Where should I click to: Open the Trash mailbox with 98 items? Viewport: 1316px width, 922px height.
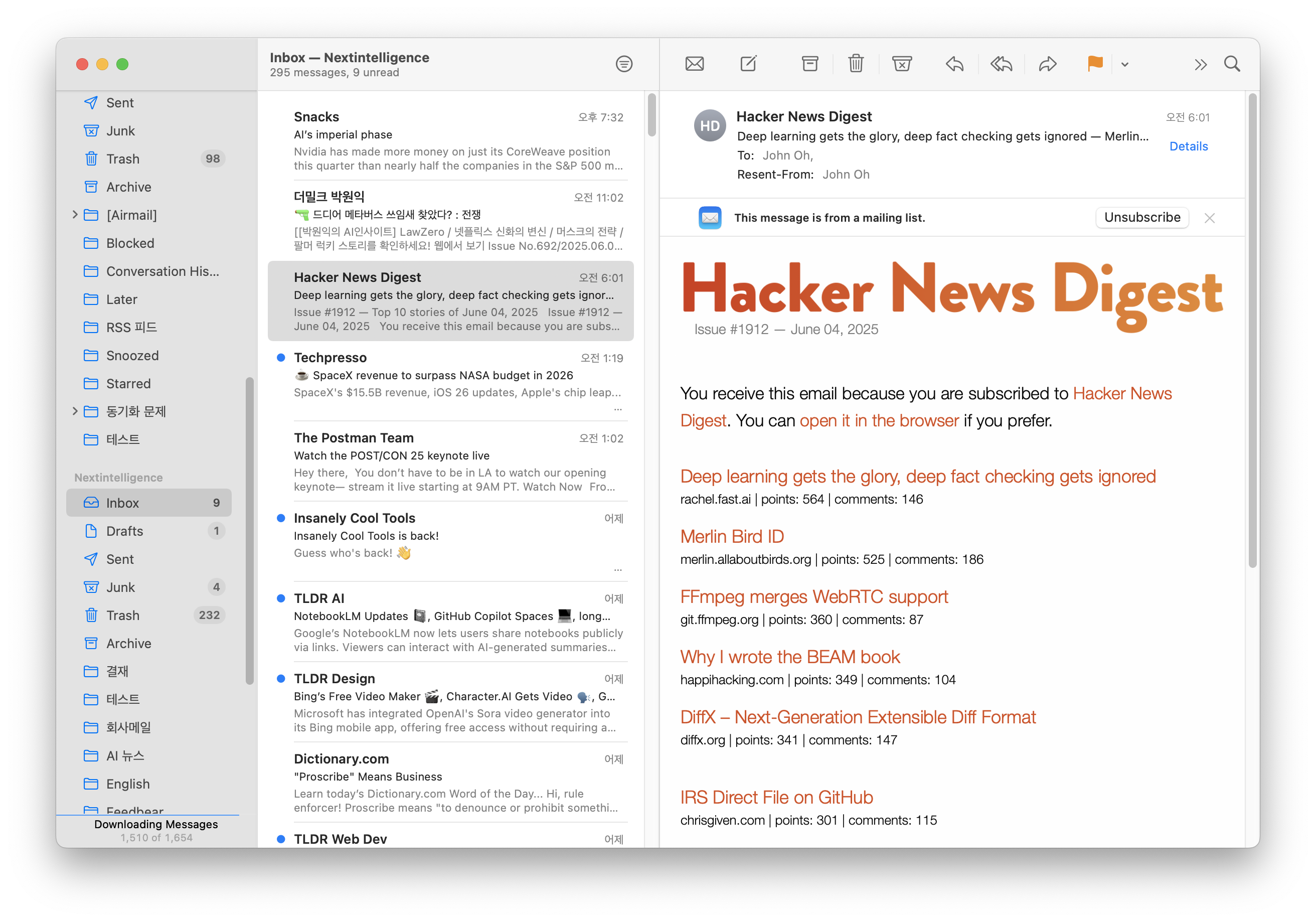149,159
